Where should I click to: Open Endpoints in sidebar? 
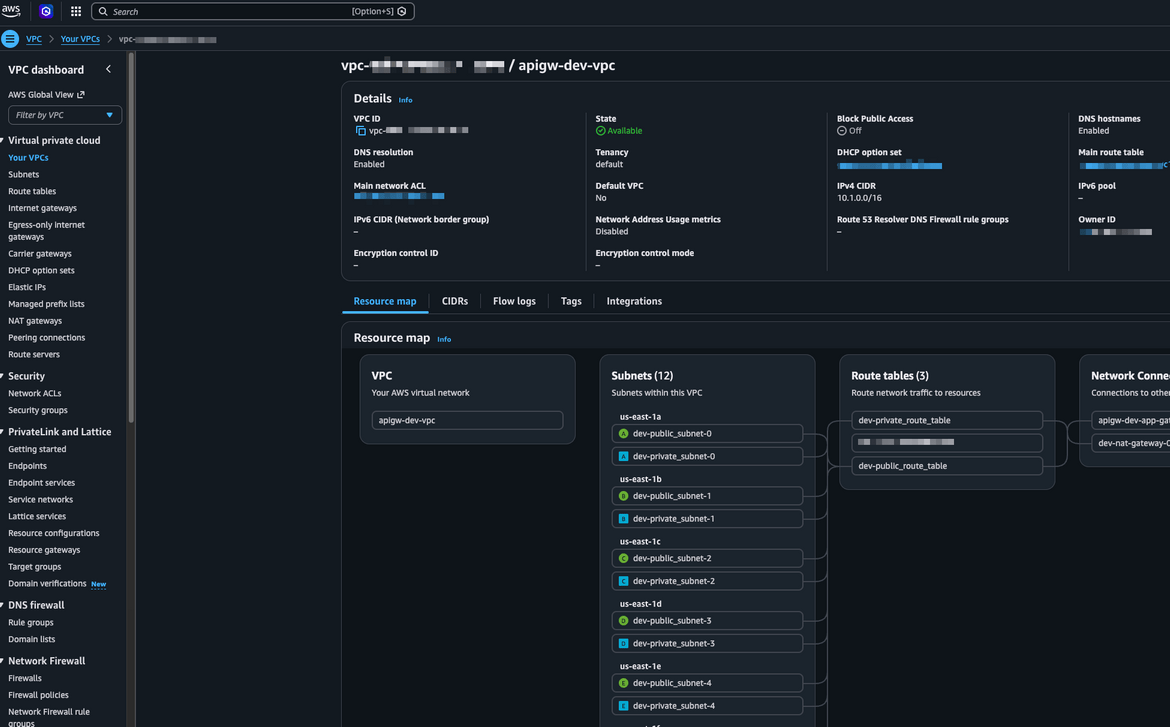[28, 466]
